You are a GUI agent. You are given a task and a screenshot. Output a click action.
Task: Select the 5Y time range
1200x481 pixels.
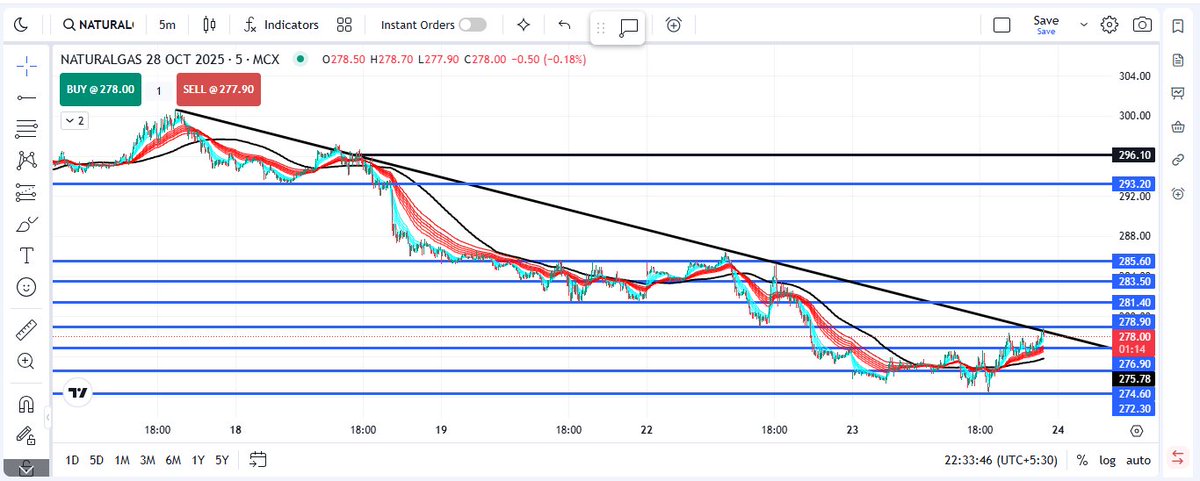pos(222,460)
